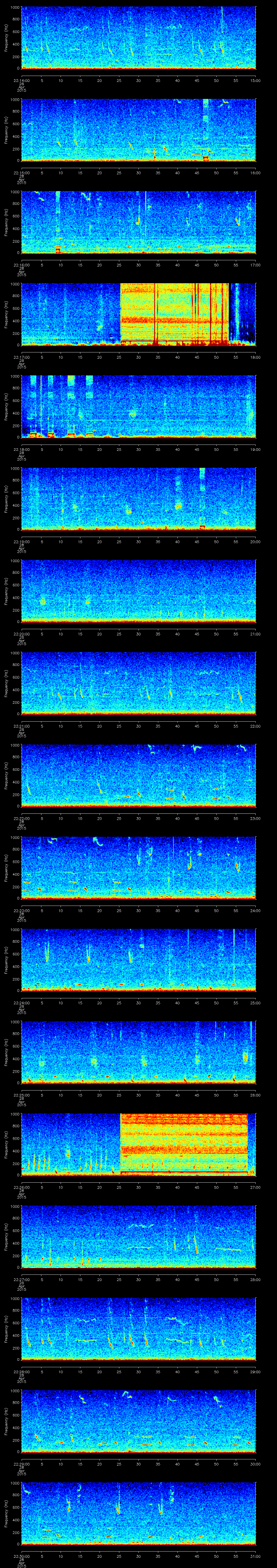The width and height of the screenshot is (277, 1568).
Task: Click the "15:00" end time label
Action: 255,80
